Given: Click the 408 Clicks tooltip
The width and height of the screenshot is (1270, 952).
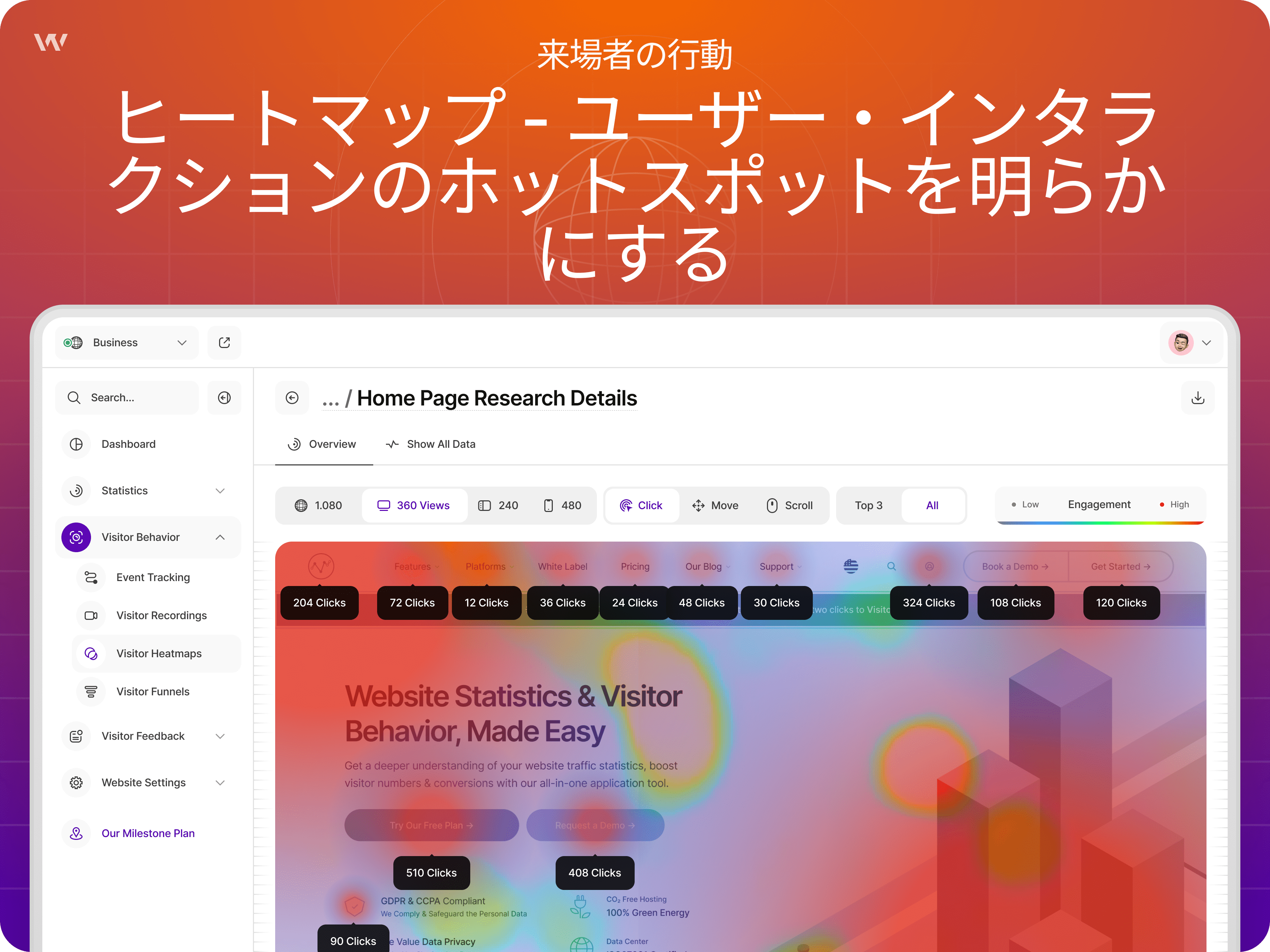Looking at the screenshot, I should (595, 873).
